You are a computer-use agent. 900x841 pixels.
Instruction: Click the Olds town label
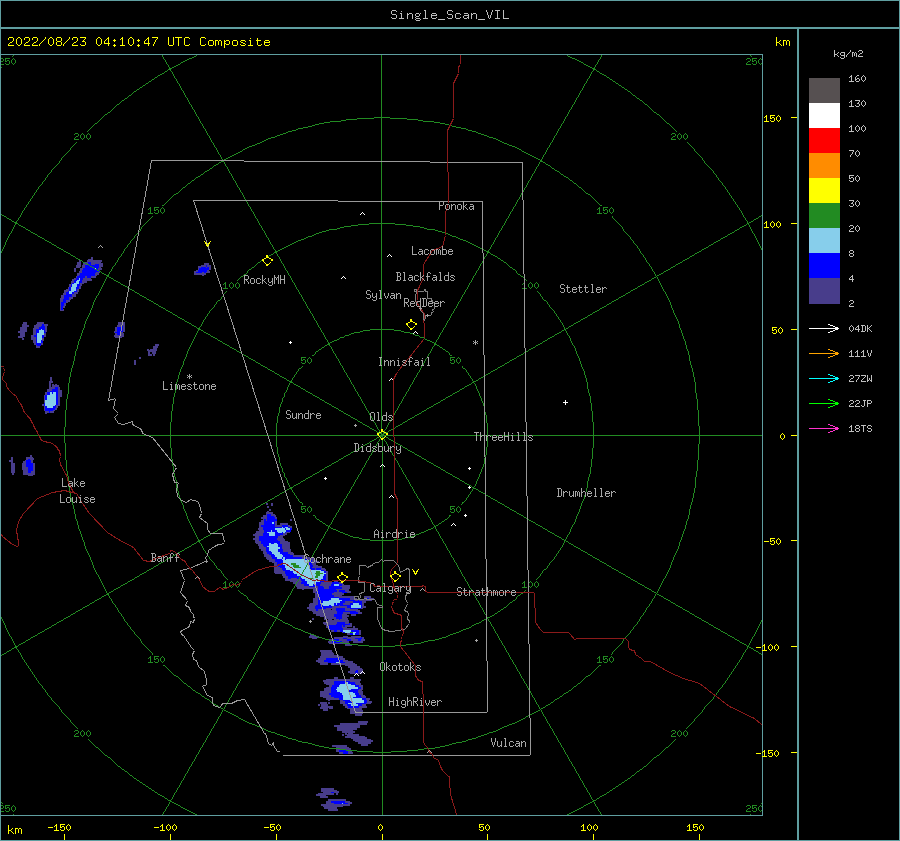point(381,417)
